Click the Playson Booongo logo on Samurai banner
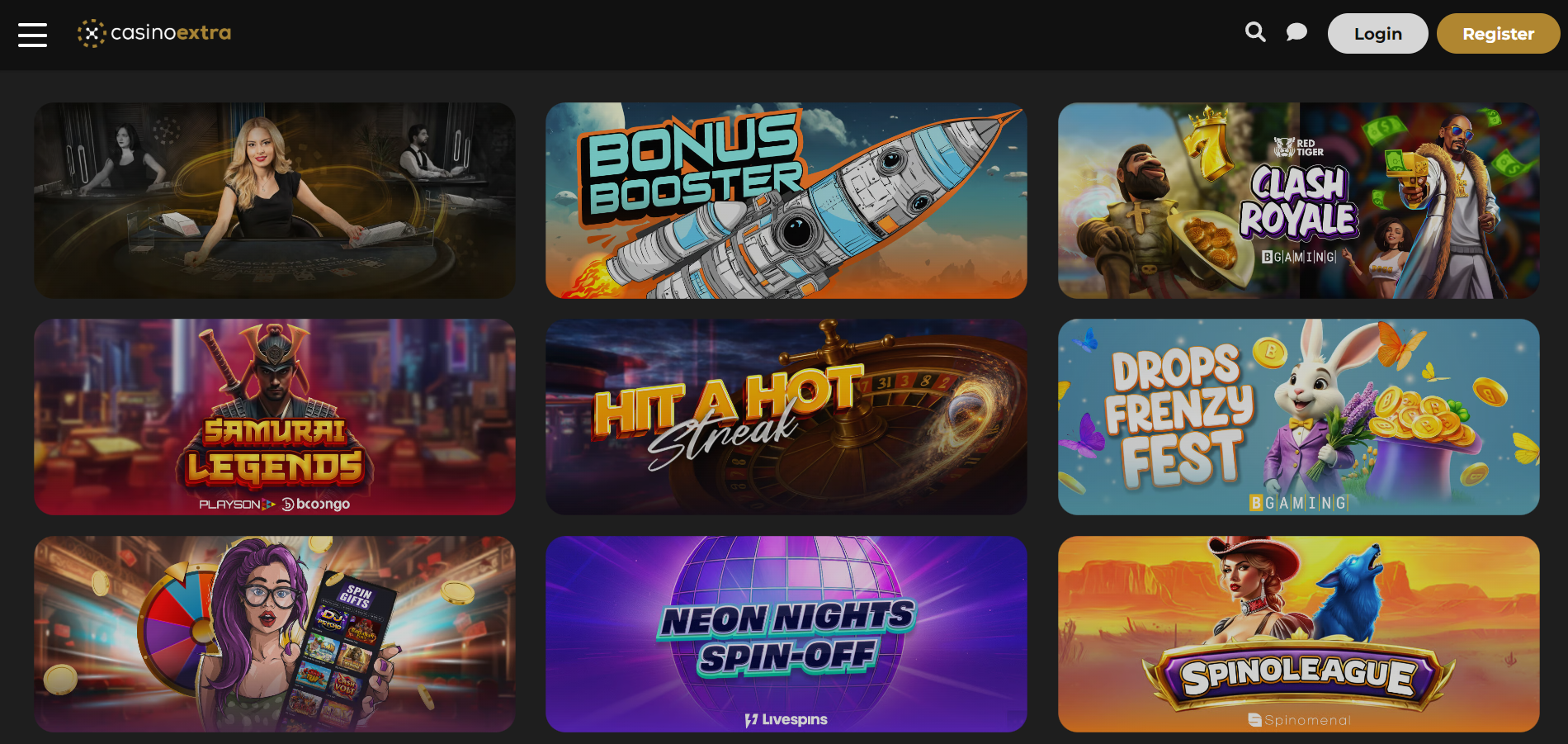 pyautogui.click(x=275, y=504)
